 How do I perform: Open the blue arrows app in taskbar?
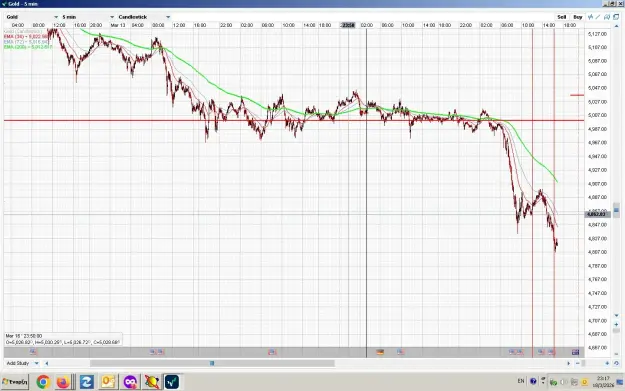coord(86,382)
